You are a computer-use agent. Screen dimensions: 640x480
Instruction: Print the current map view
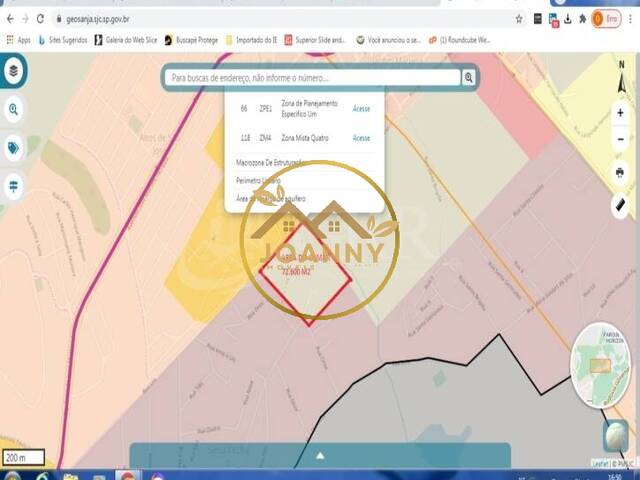tap(620, 173)
